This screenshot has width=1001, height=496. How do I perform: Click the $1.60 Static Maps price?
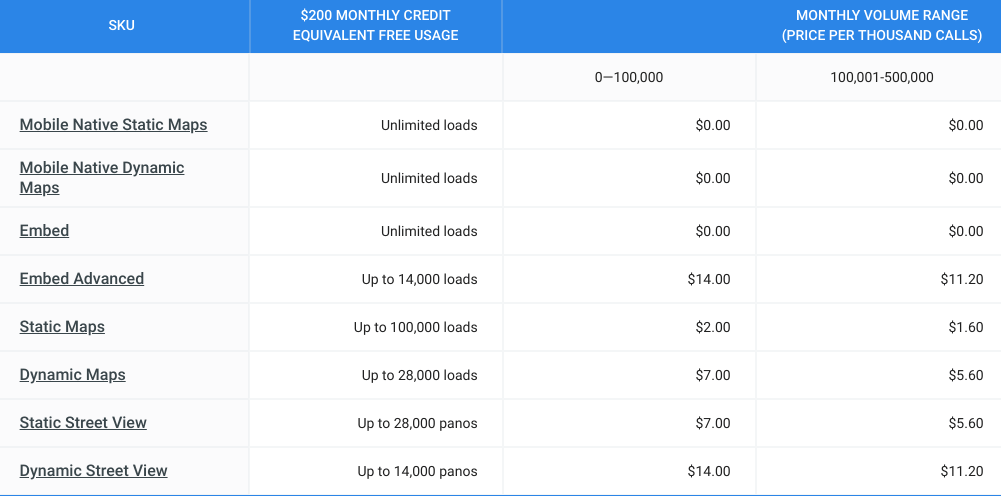[x=966, y=327]
